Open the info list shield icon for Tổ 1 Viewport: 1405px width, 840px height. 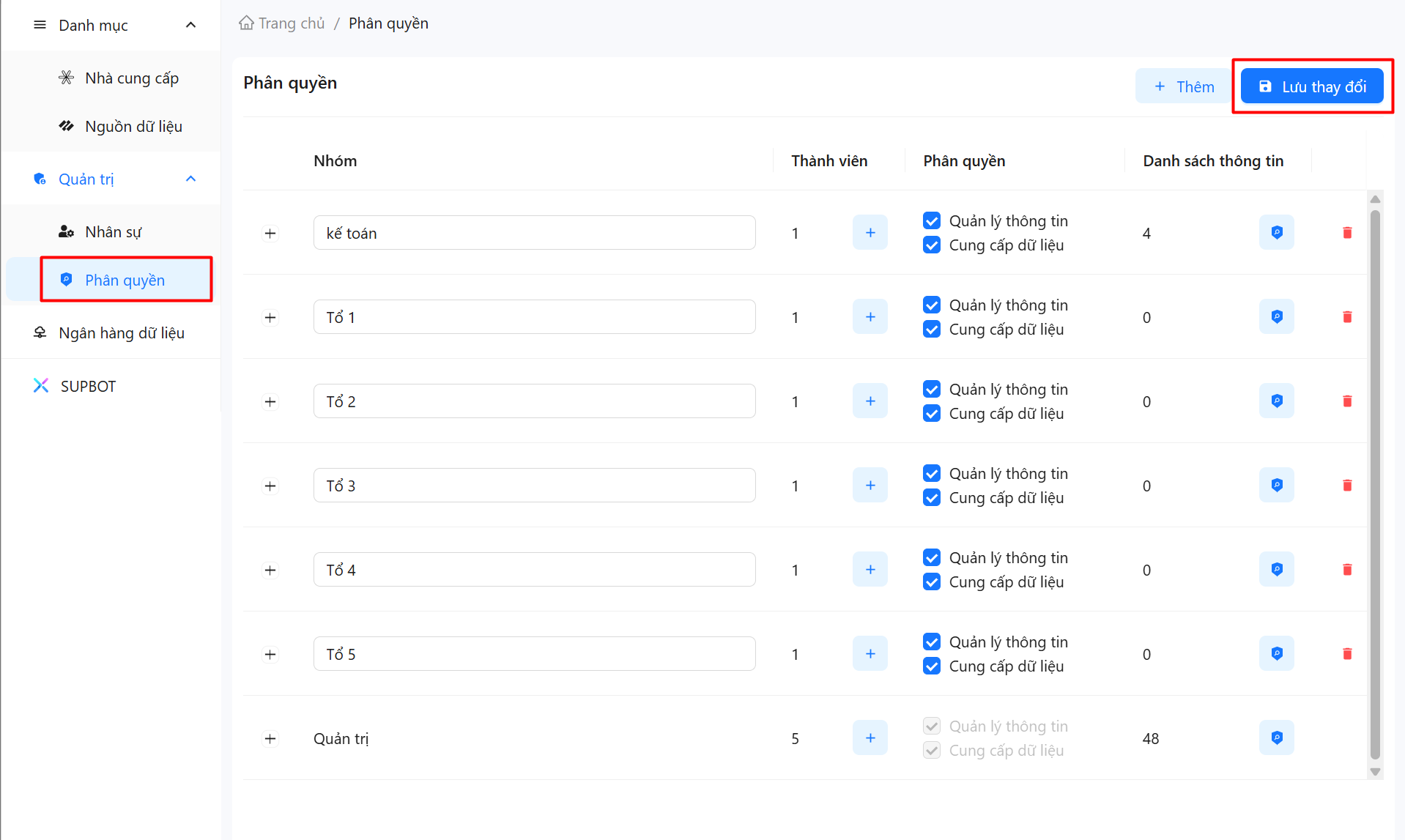click(x=1276, y=317)
